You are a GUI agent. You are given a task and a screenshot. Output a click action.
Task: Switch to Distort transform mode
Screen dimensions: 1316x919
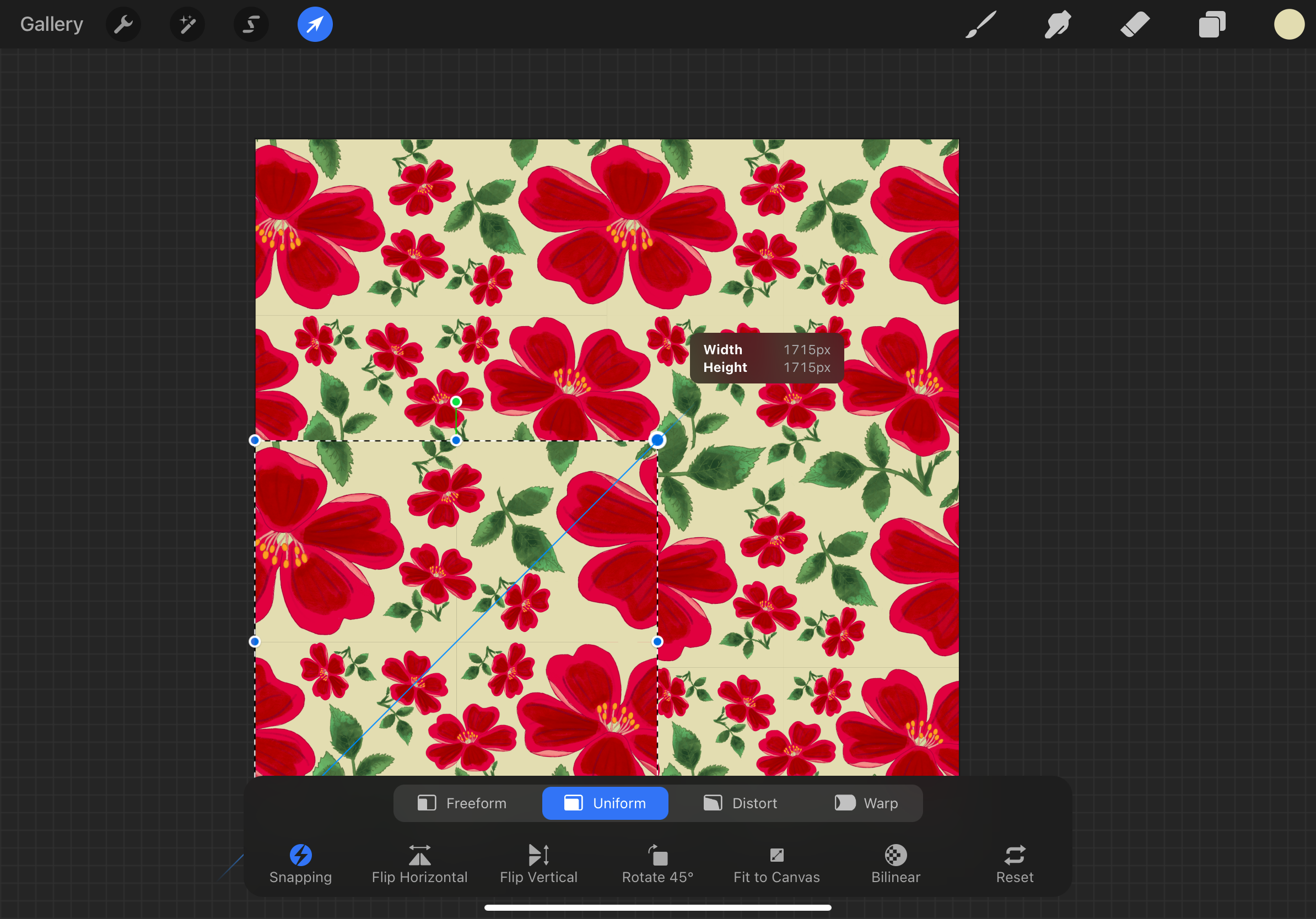click(x=740, y=803)
